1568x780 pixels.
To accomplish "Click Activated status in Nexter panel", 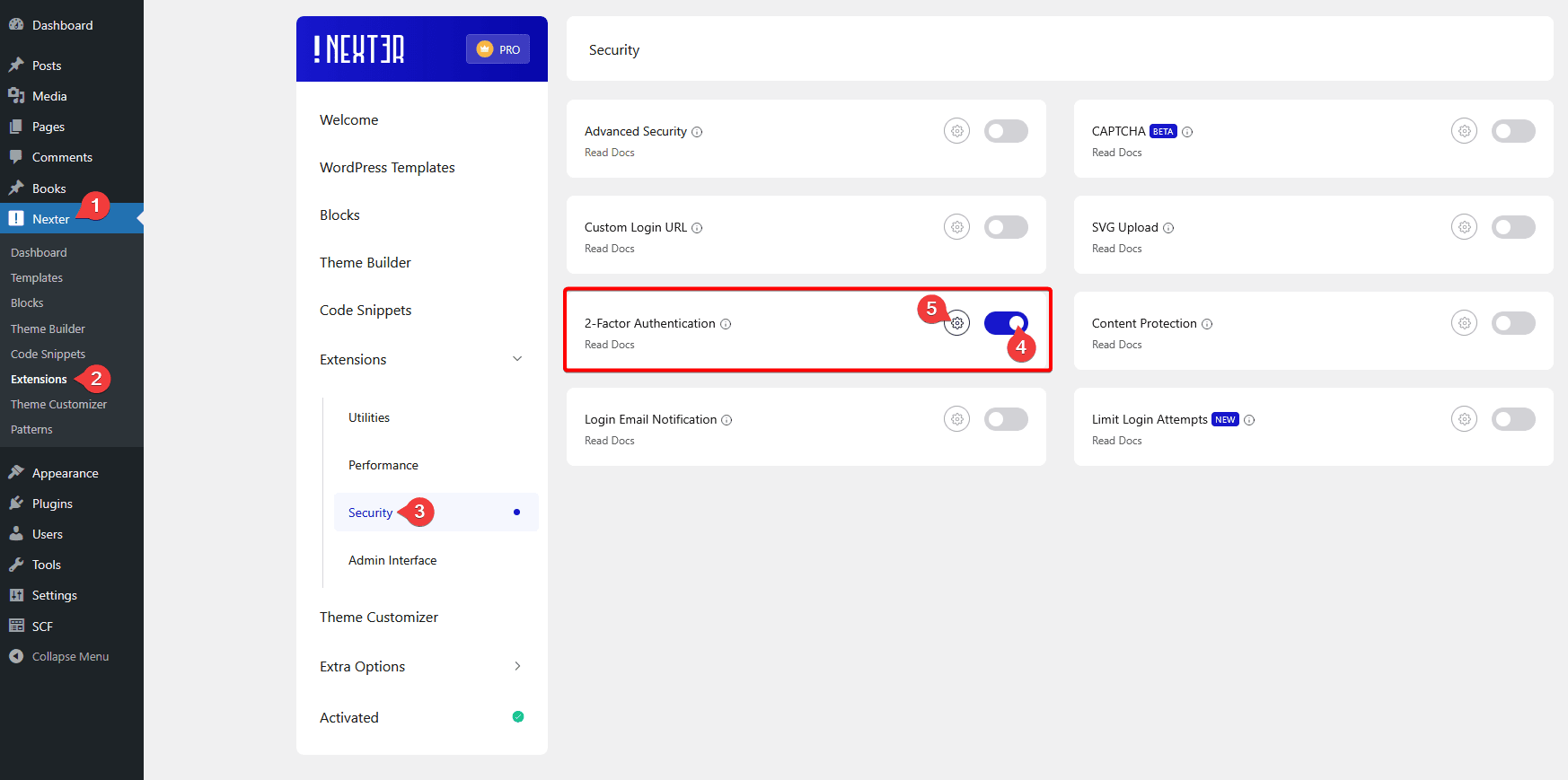I will coord(349,717).
